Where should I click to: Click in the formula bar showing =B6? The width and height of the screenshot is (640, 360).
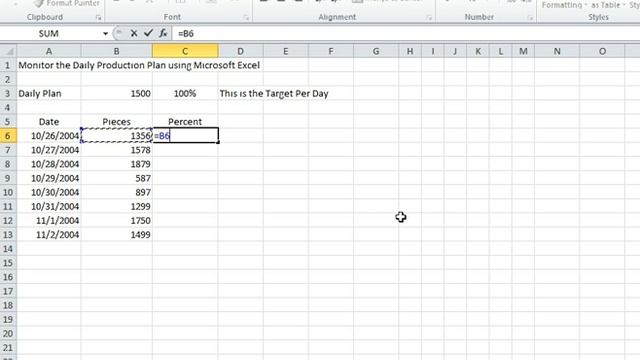point(406,33)
